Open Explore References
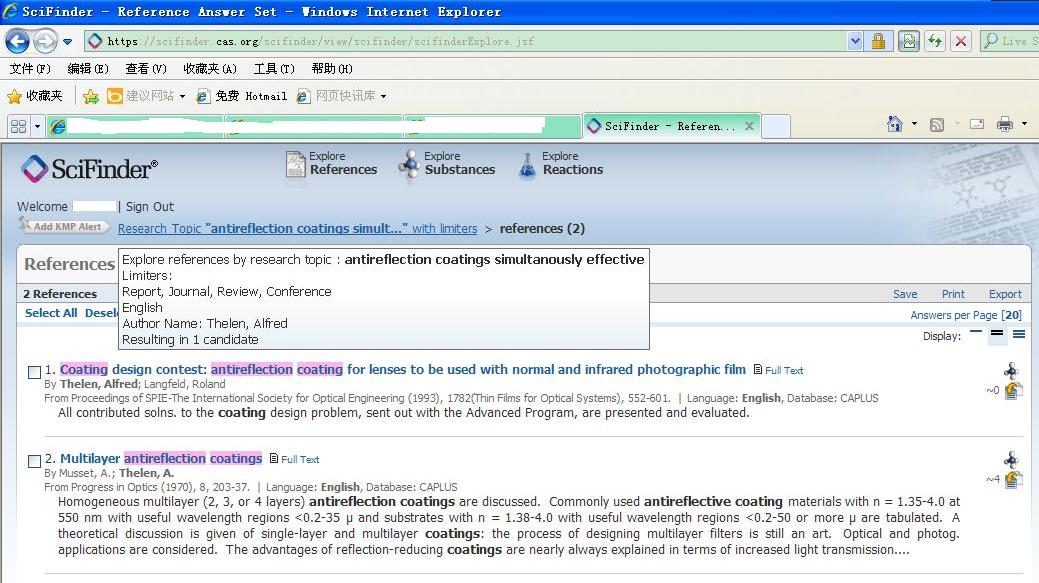 pos(331,164)
